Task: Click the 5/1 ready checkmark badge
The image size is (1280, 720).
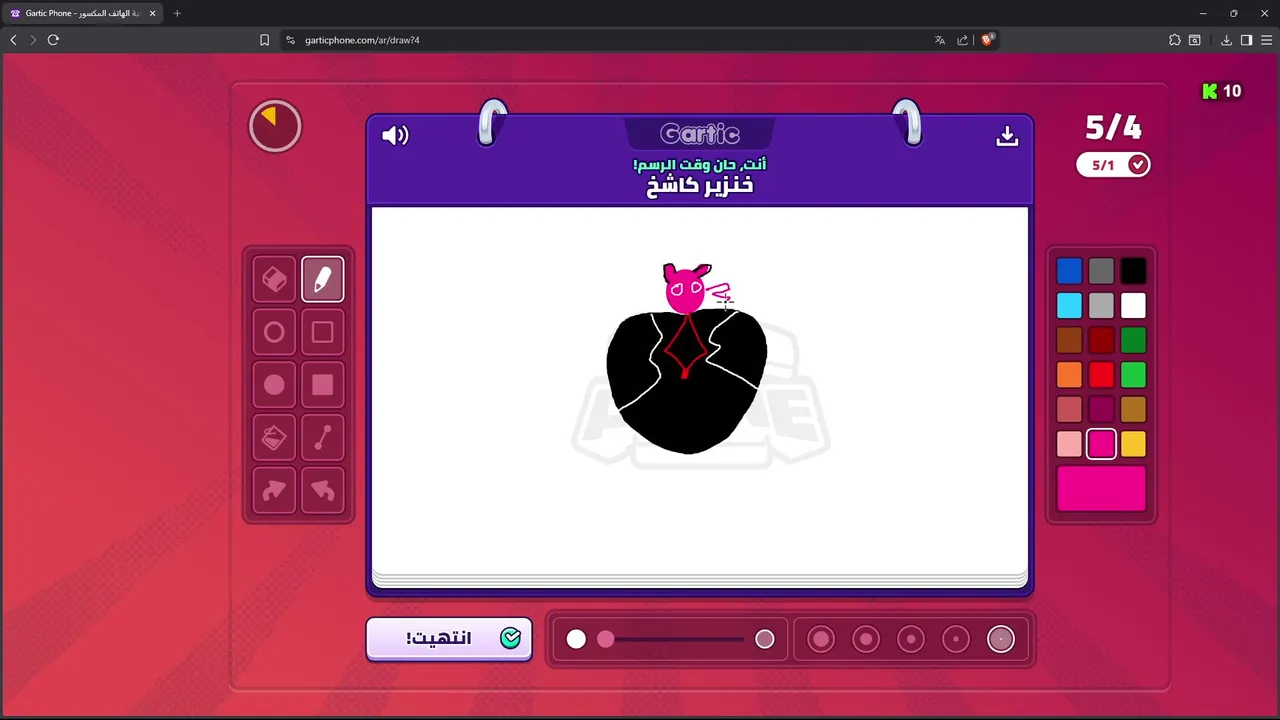Action: tap(1113, 165)
